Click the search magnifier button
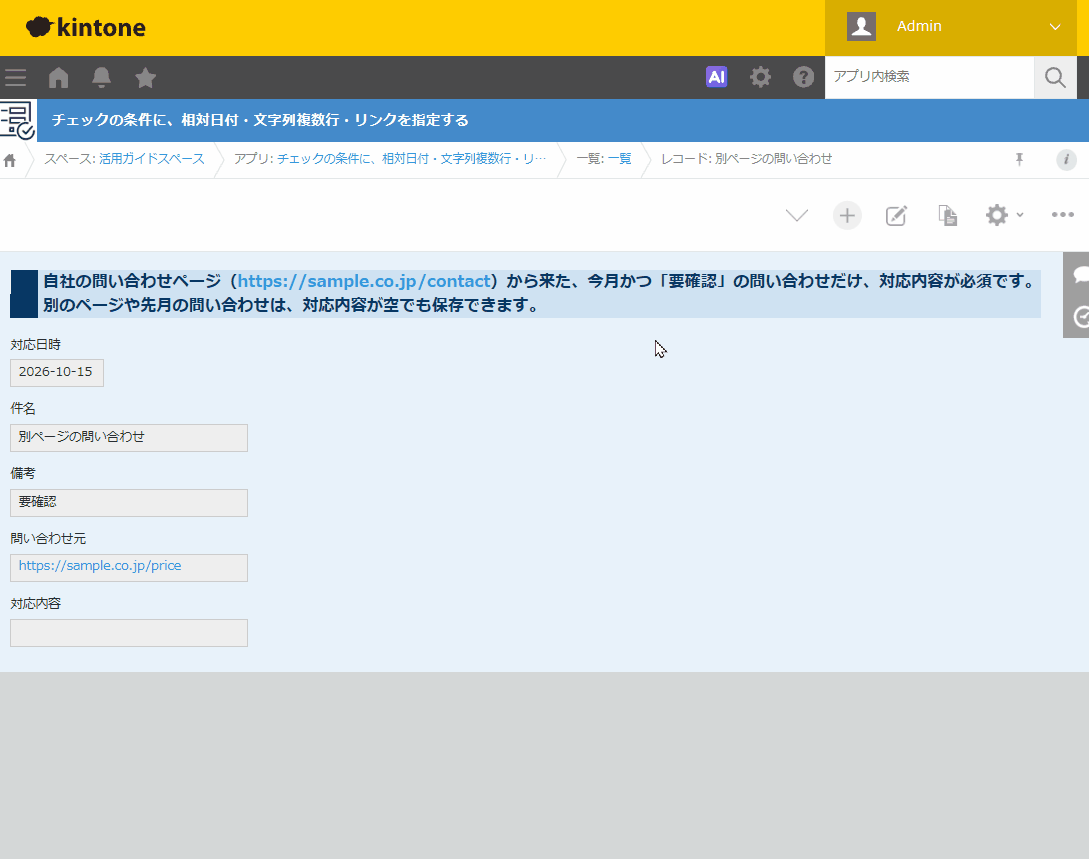Image resolution: width=1089 pixels, height=859 pixels. coord(1055,77)
